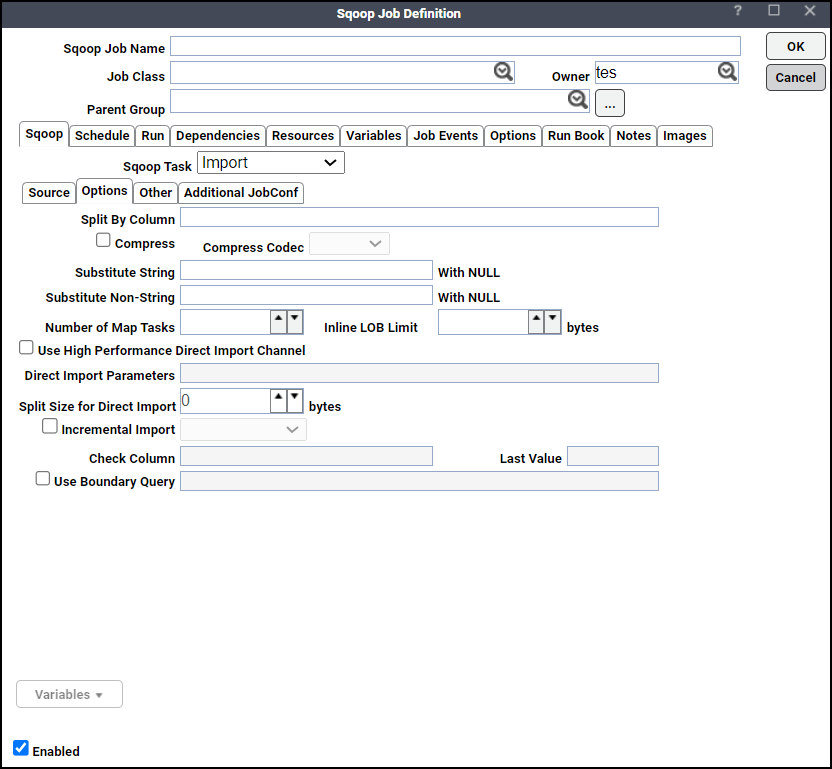Screen dimensions: 832x769
Task: Uncheck the Enabled checkbox
Action: pyautogui.click(x=21, y=748)
